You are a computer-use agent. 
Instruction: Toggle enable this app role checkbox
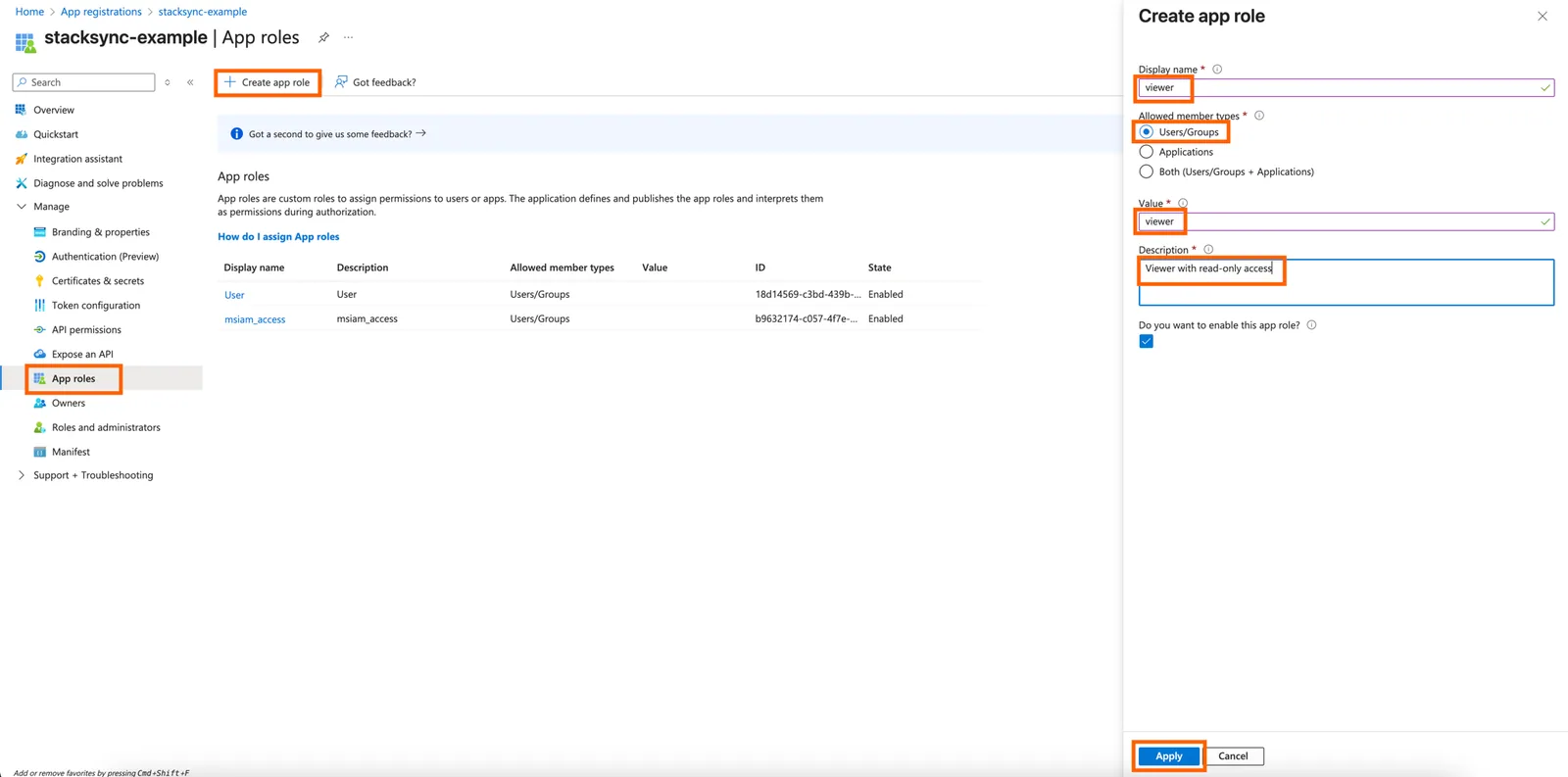point(1146,341)
